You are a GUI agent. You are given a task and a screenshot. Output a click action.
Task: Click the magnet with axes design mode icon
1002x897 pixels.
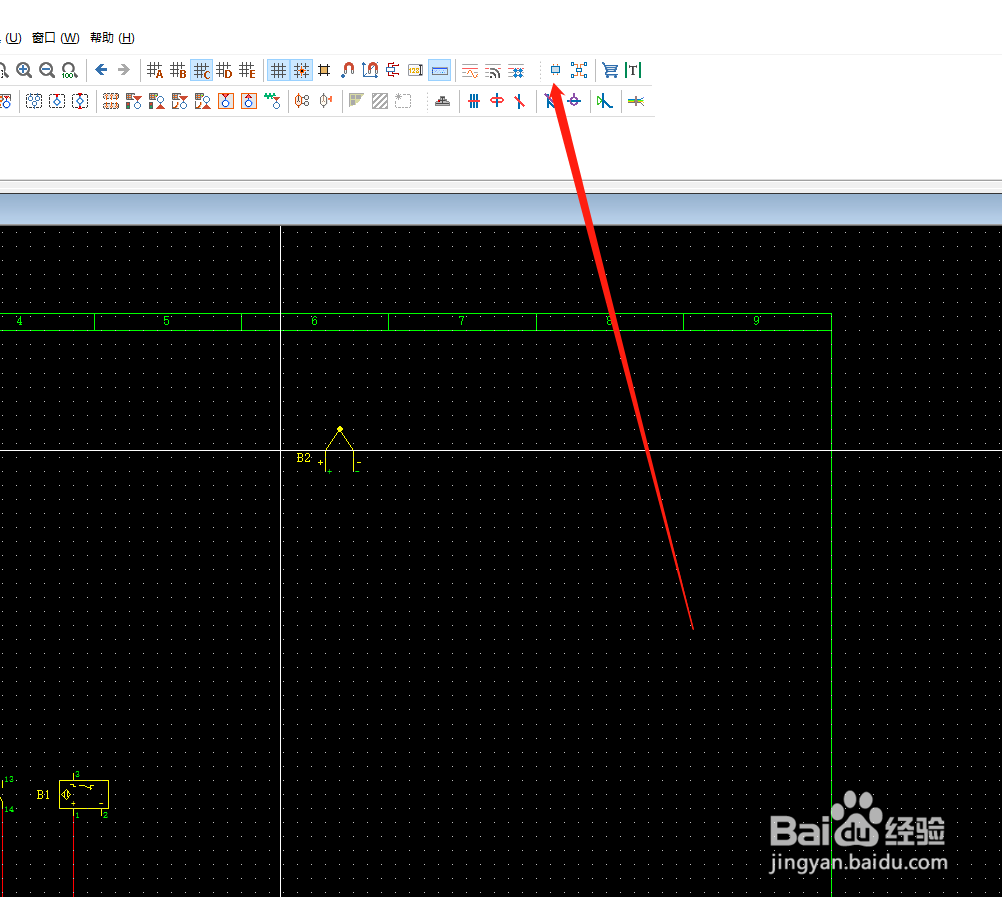(370, 70)
